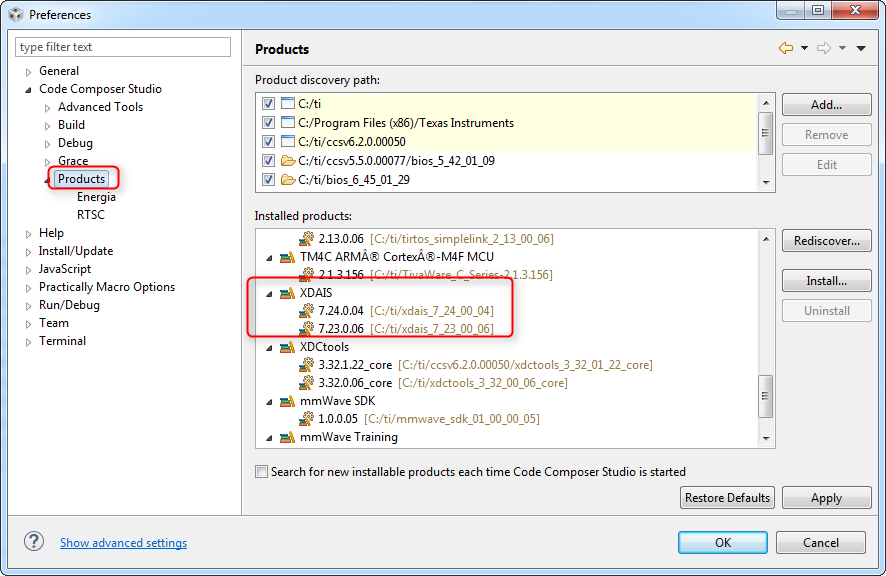Collapse the Code Composer Studio tree node
The image size is (886, 576).
point(28,89)
